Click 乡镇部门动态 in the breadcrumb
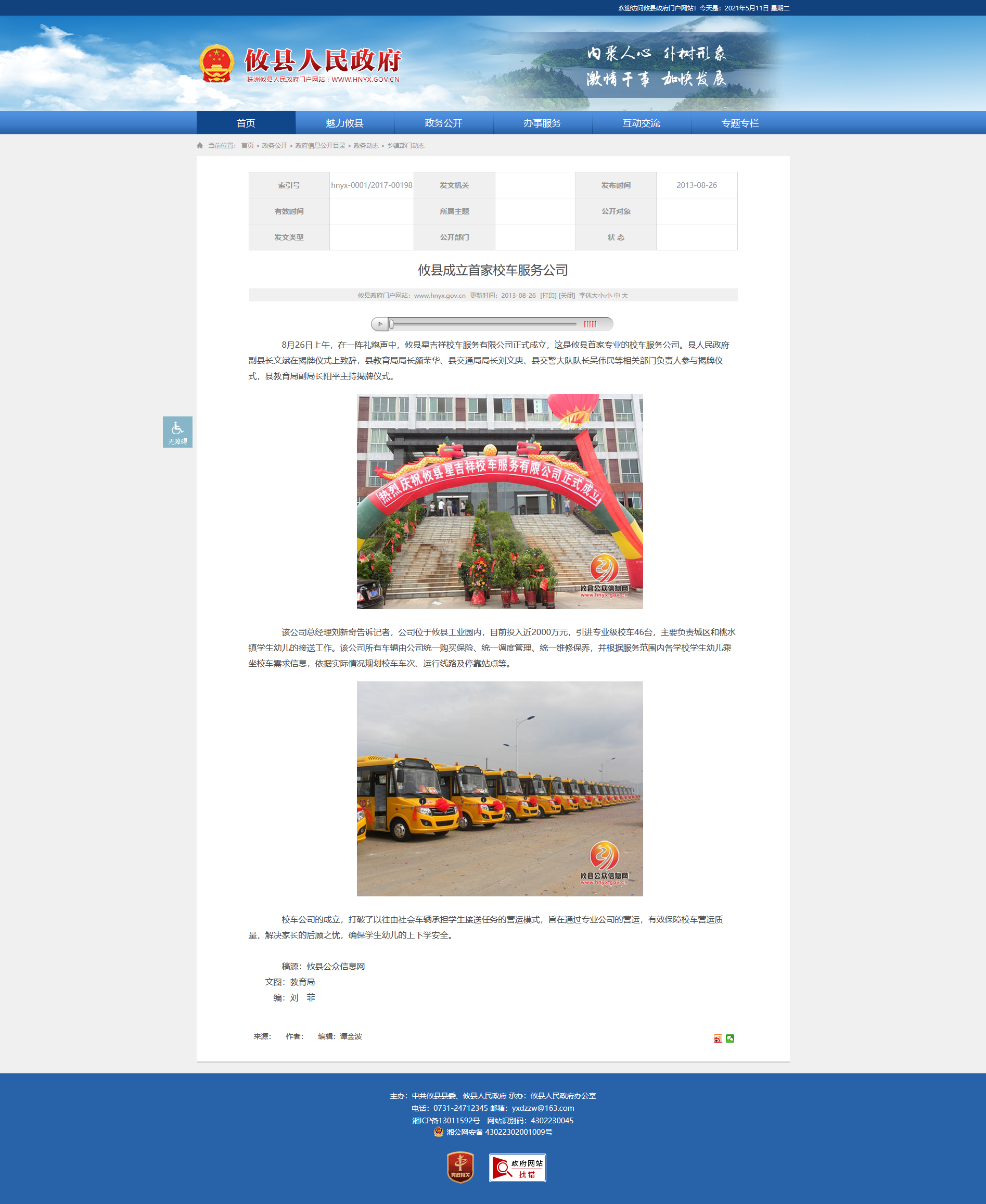The height and width of the screenshot is (1204, 986). (405, 145)
